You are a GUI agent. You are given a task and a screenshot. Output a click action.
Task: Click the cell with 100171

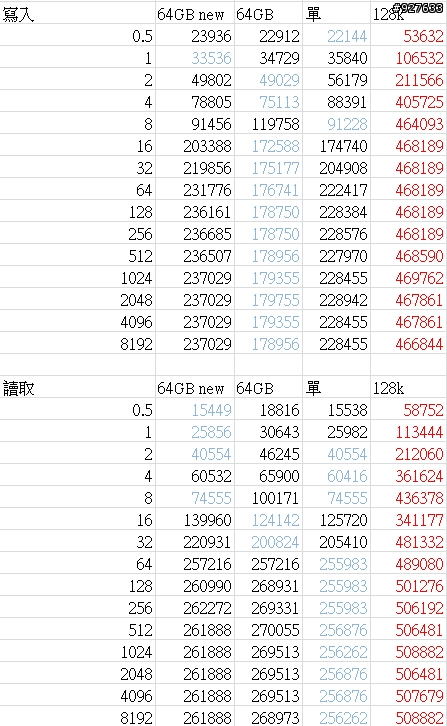[x=268, y=498]
